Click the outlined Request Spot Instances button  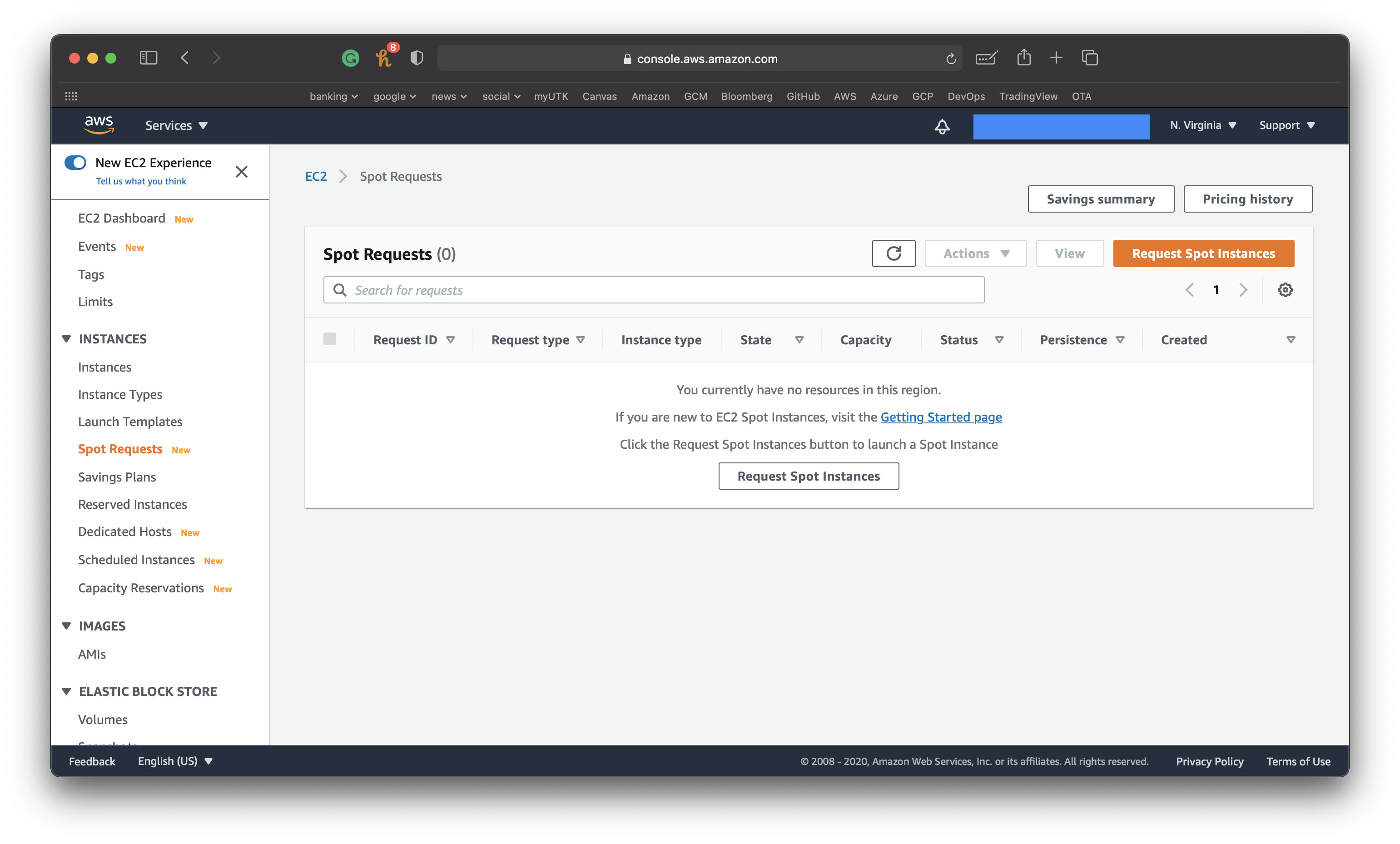808,476
